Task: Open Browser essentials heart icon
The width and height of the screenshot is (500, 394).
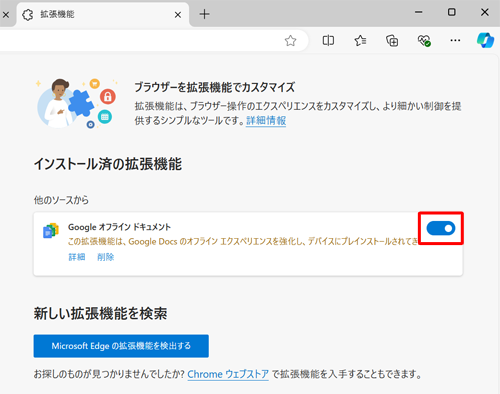Action: pos(424,41)
